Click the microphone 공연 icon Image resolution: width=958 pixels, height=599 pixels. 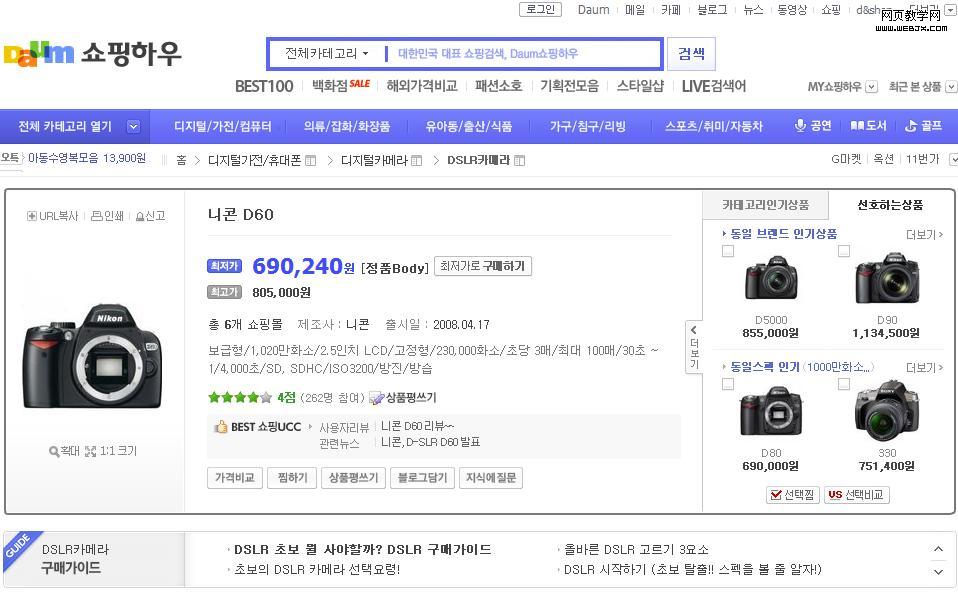point(800,126)
